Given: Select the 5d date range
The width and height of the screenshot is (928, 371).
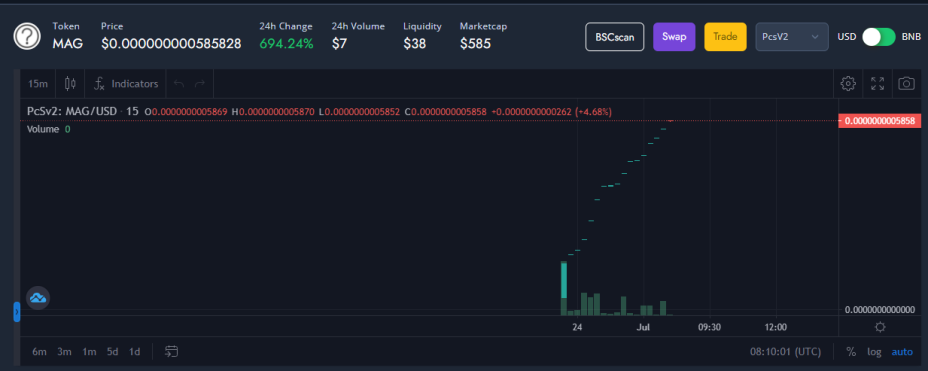Looking at the screenshot, I should [x=112, y=351].
